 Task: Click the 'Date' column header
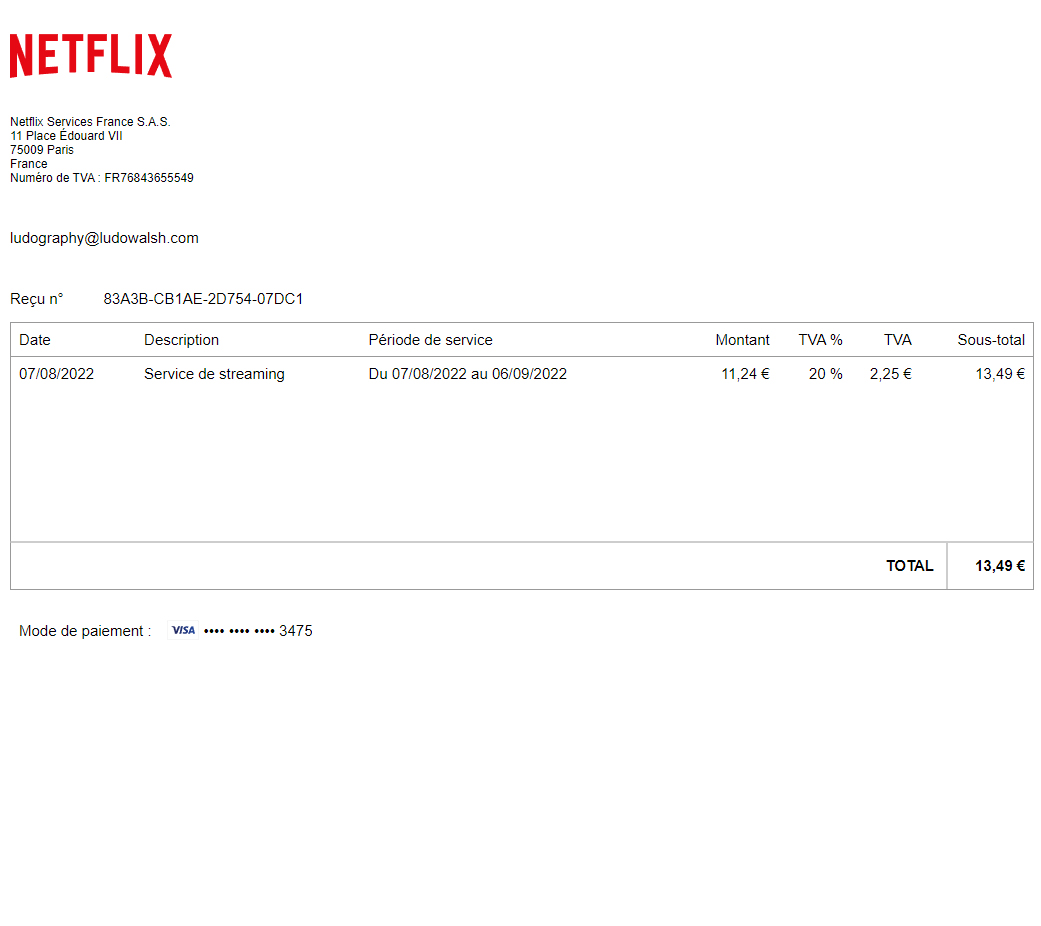click(35, 340)
